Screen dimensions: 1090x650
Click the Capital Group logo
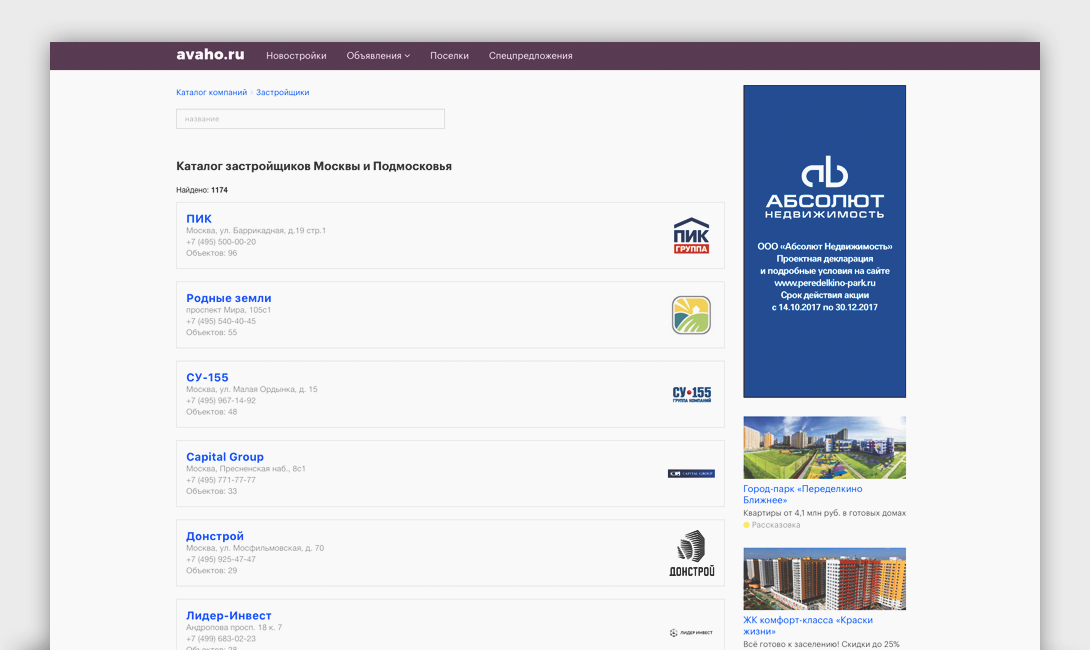[691, 473]
